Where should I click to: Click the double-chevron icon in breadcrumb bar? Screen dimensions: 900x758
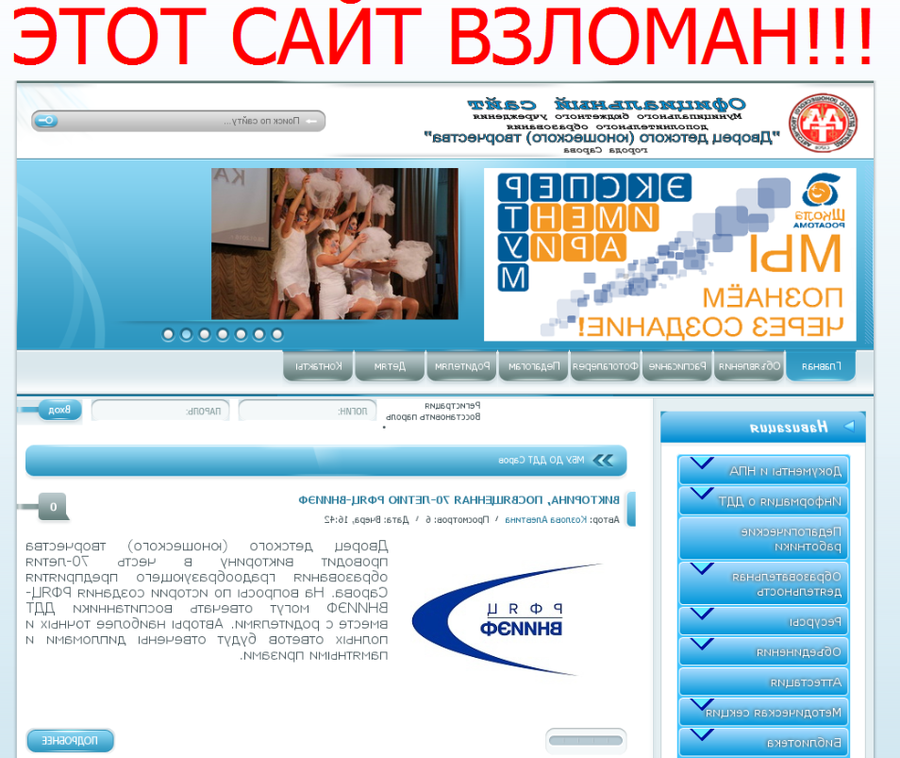point(604,460)
